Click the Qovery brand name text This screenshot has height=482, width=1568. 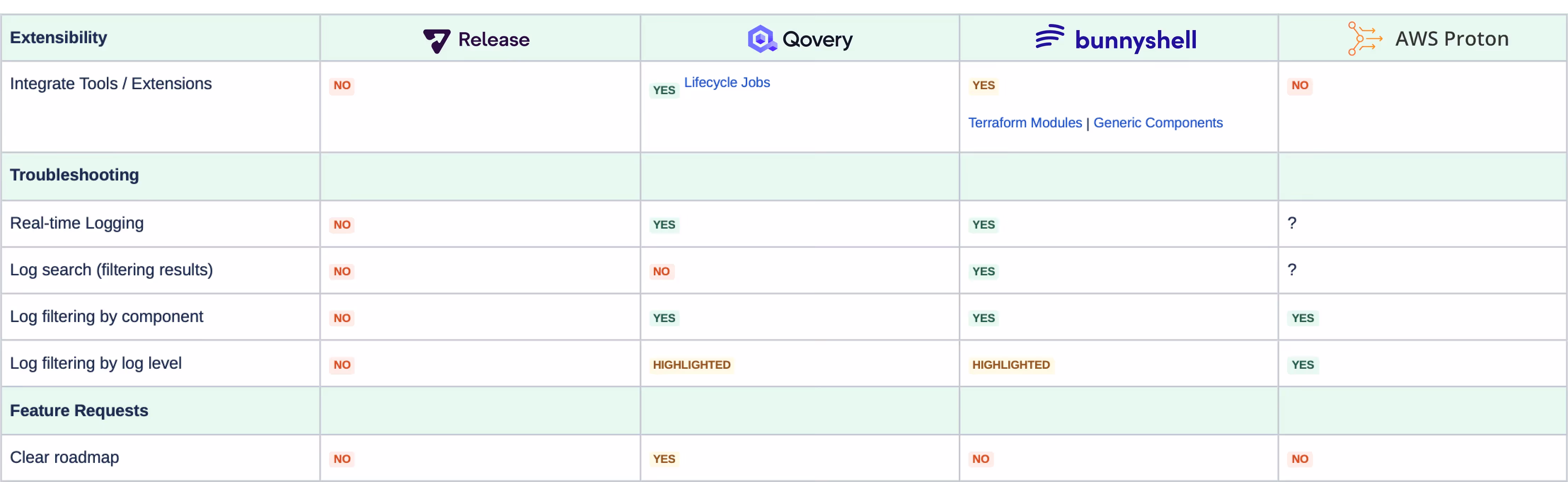pyautogui.click(x=818, y=40)
